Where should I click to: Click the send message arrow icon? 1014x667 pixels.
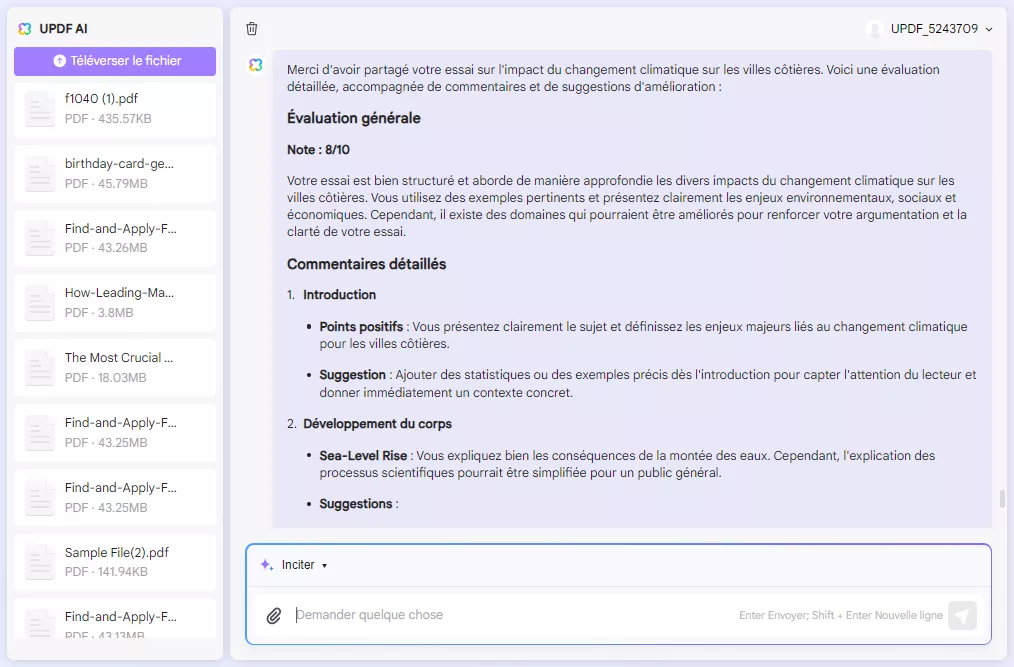coord(962,615)
